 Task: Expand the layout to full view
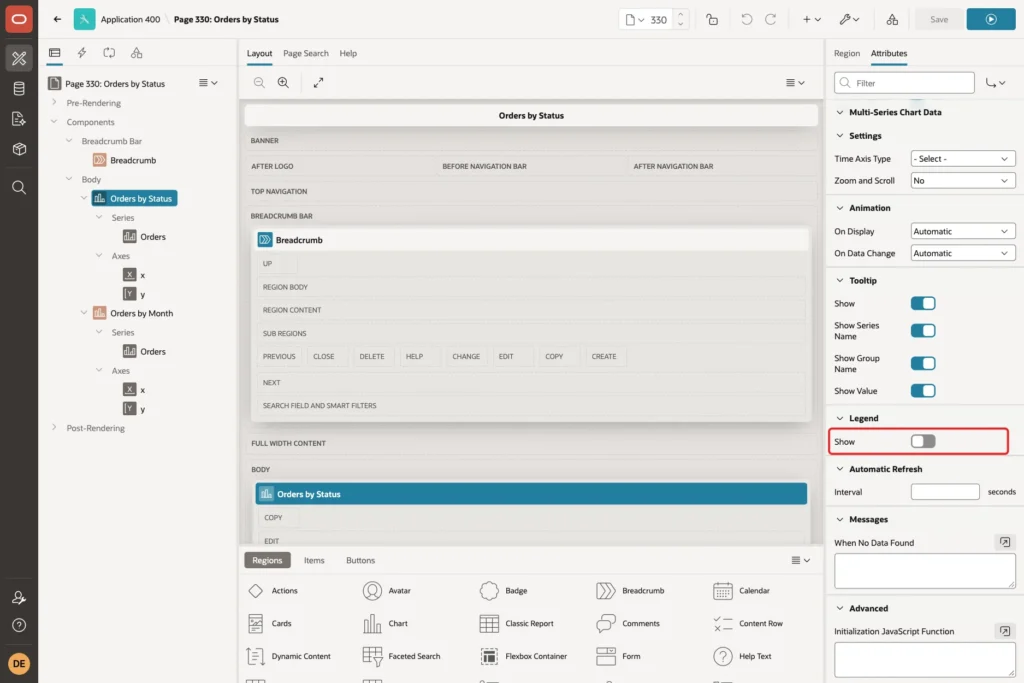click(318, 82)
